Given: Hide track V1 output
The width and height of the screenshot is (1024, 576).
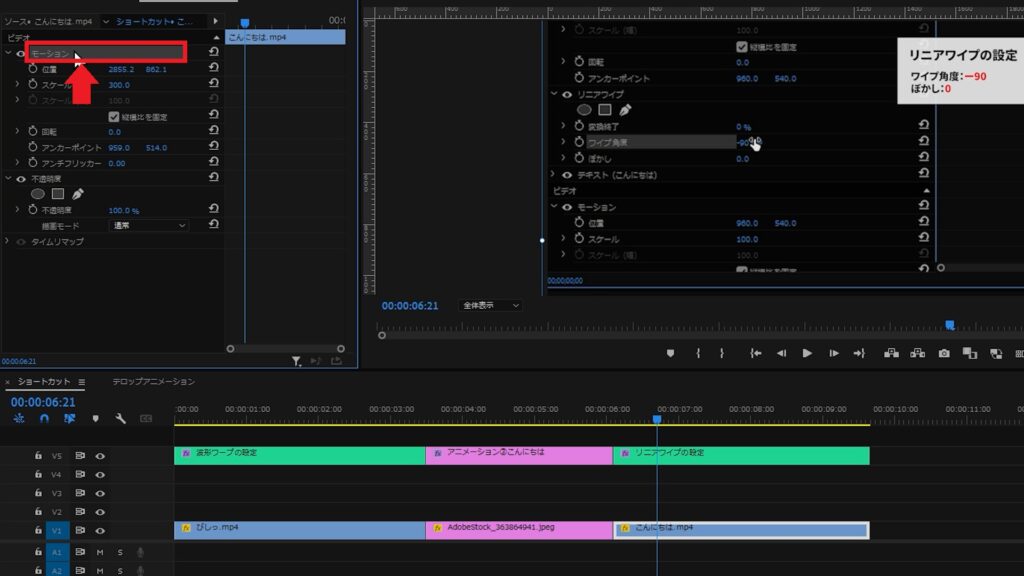Looking at the screenshot, I should (x=100, y=530).
